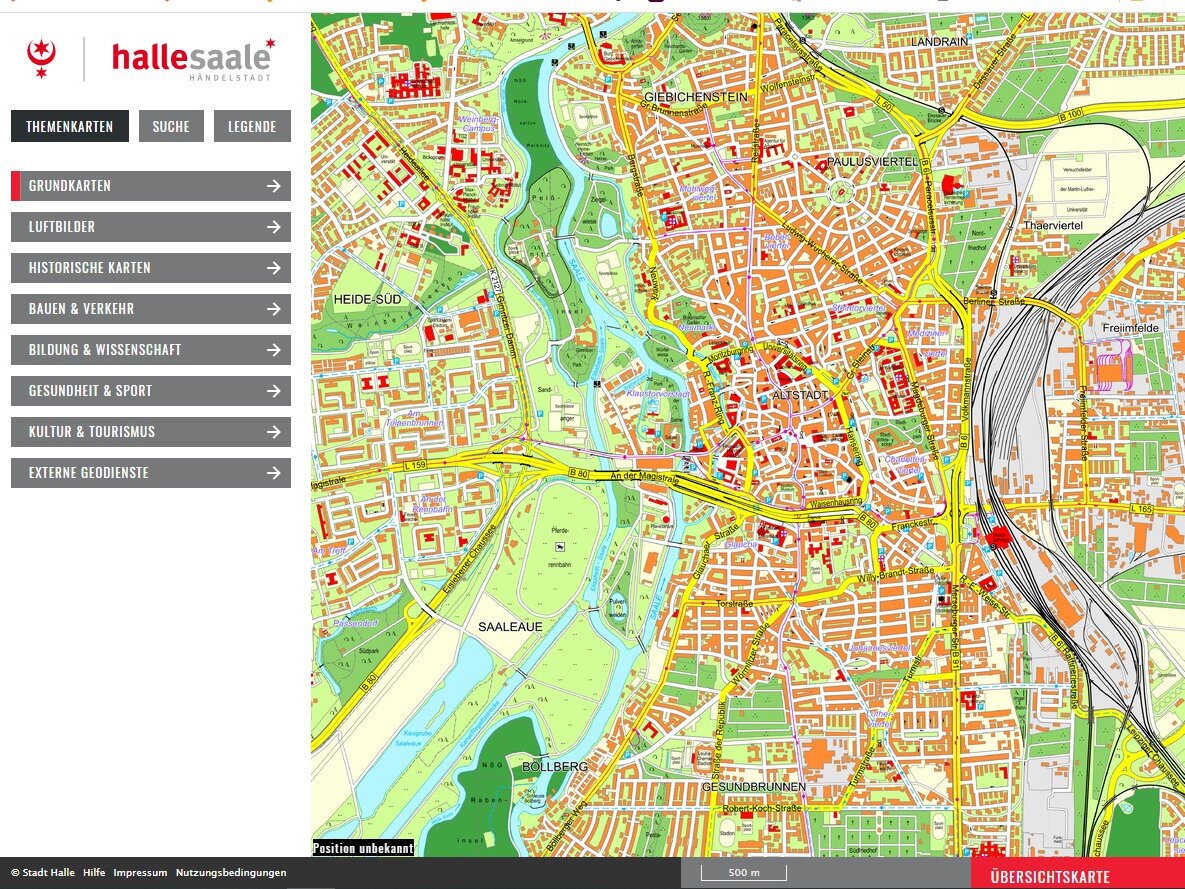Open the Hilfe link in footer
Viewport: 1185px width, 889px height.
tap(94, 873)
